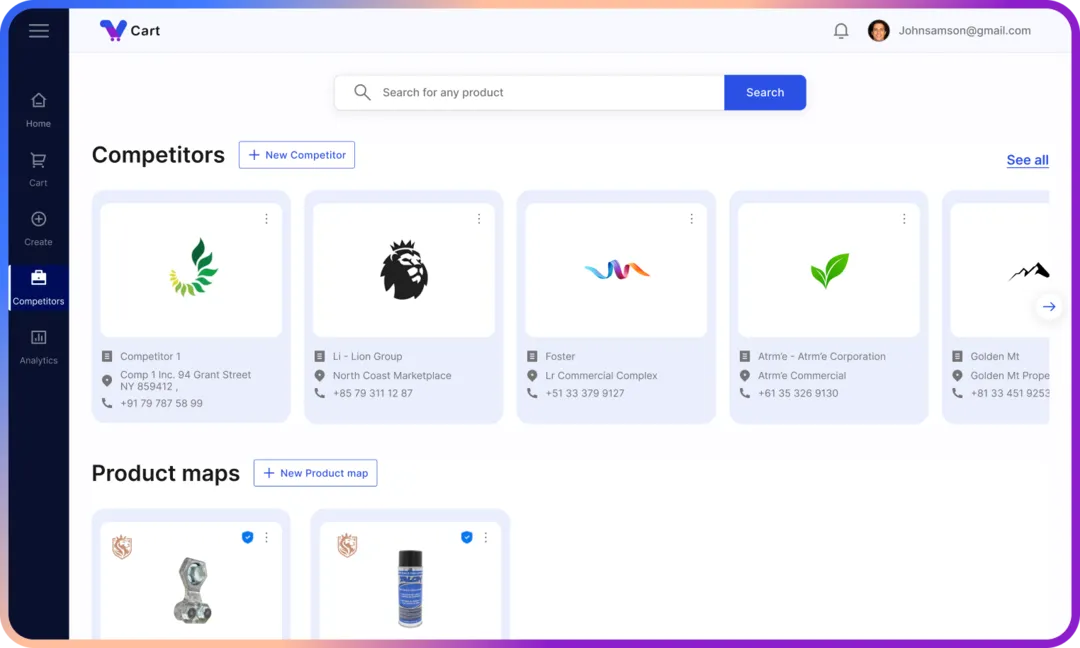Click the Competitor 1 name text
Screen dimensions: 1080x648
pos(150,356)
